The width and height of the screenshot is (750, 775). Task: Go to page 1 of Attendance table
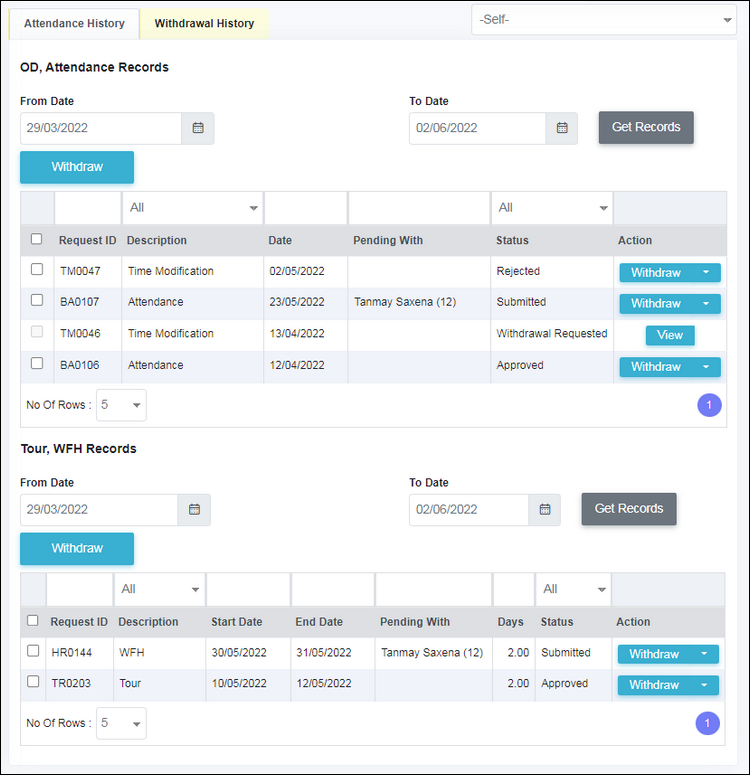point(709,405)
